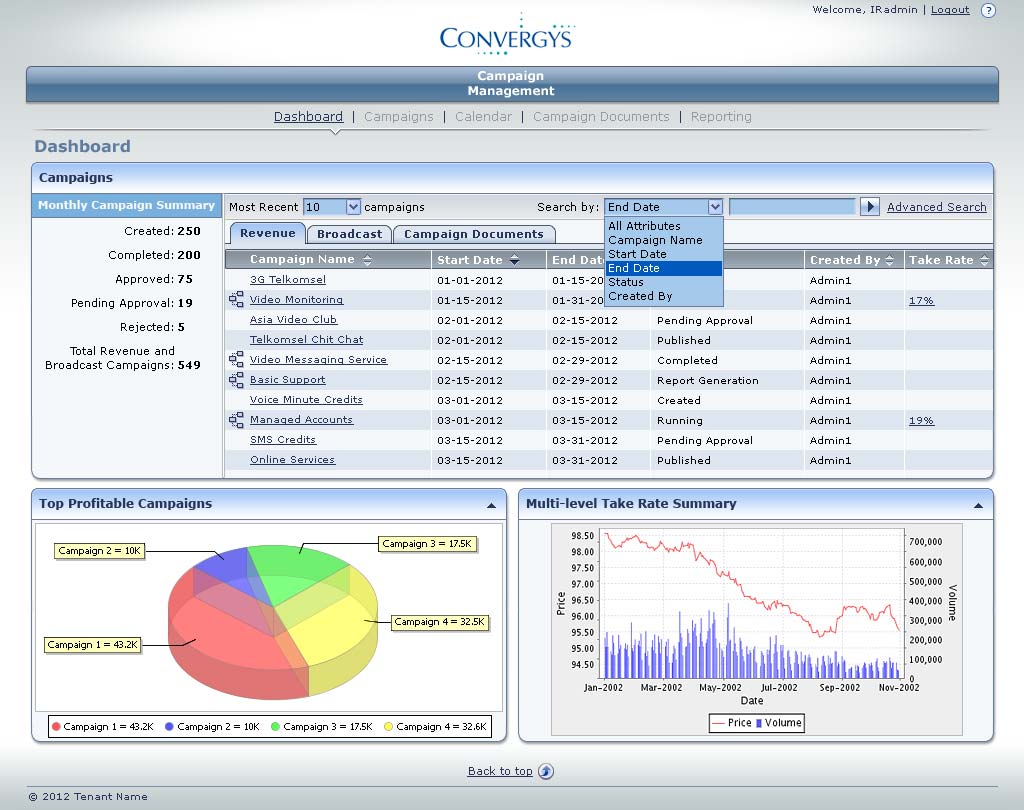The height and width of the screenshot is (810, 1024).
Task: Click hierarchy icon beside Basic Support
Action: click(236, 380)
